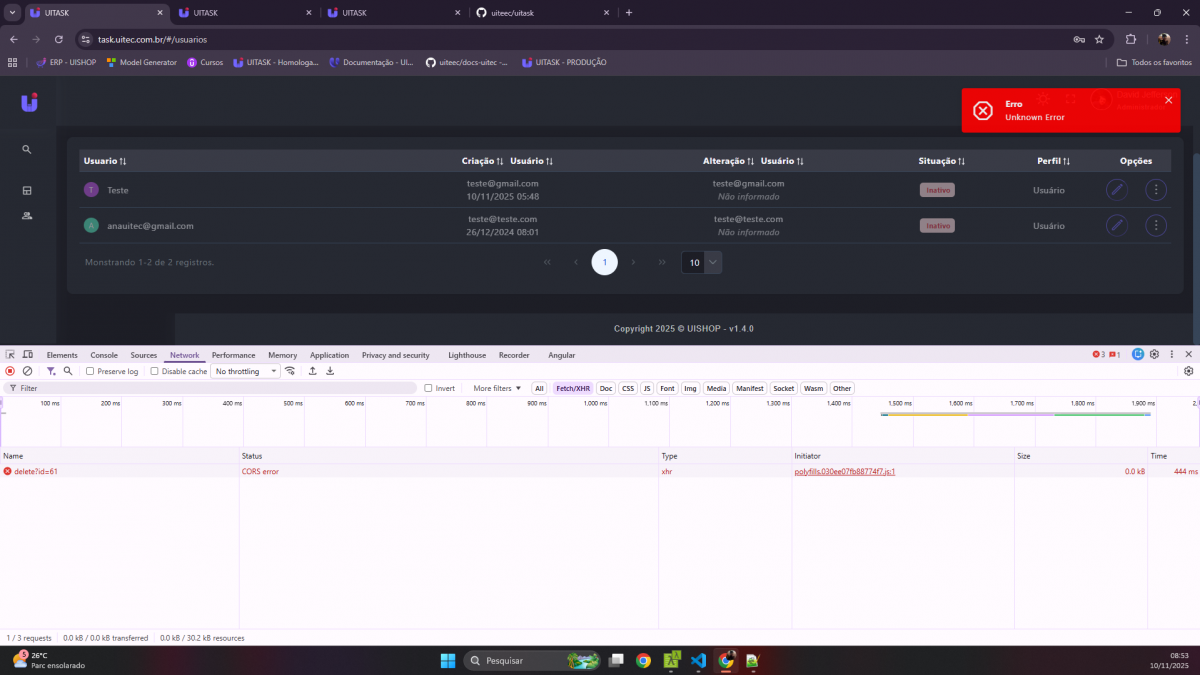Switch to the Console tab in DevTools

[x=104, y=355]
